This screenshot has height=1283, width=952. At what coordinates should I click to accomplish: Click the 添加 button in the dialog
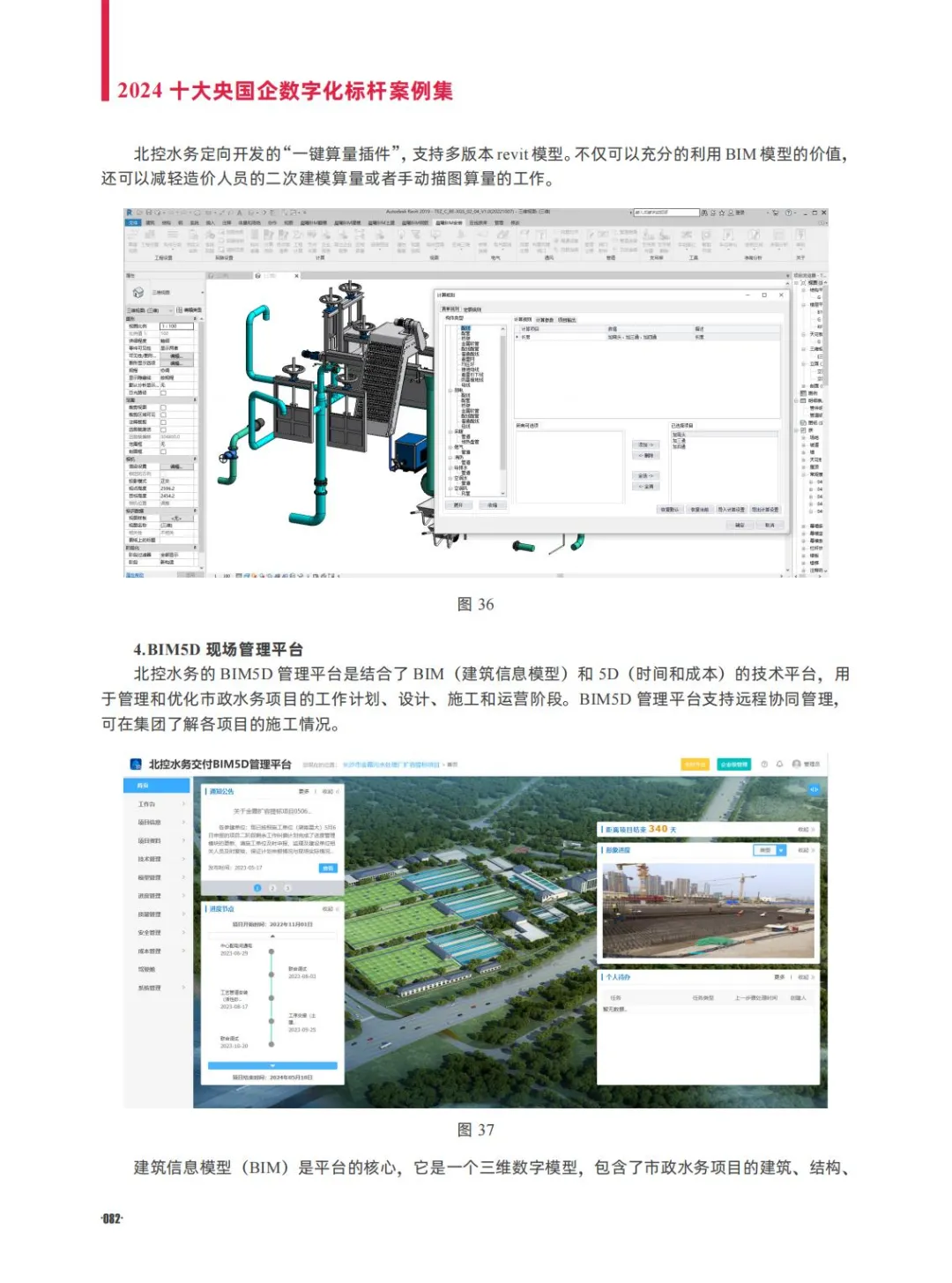click(646, 444)
